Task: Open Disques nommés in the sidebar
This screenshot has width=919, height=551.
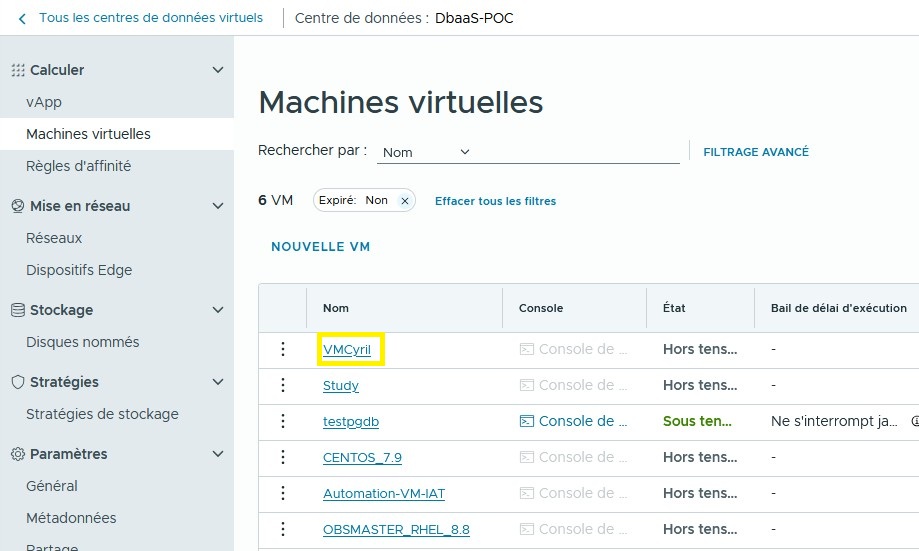Action: (x=82, y=342)
